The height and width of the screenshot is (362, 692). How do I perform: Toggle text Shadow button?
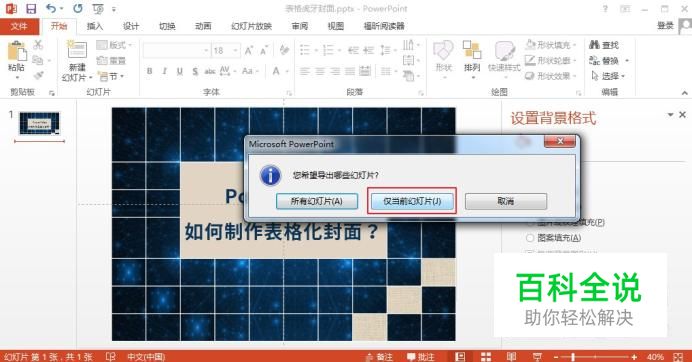195,71
